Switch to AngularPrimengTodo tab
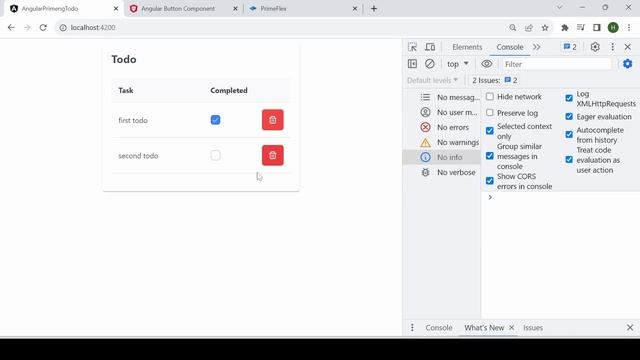The width and height of the screenshot is (640, 360). pyautogui.click(x=63, y=9)
